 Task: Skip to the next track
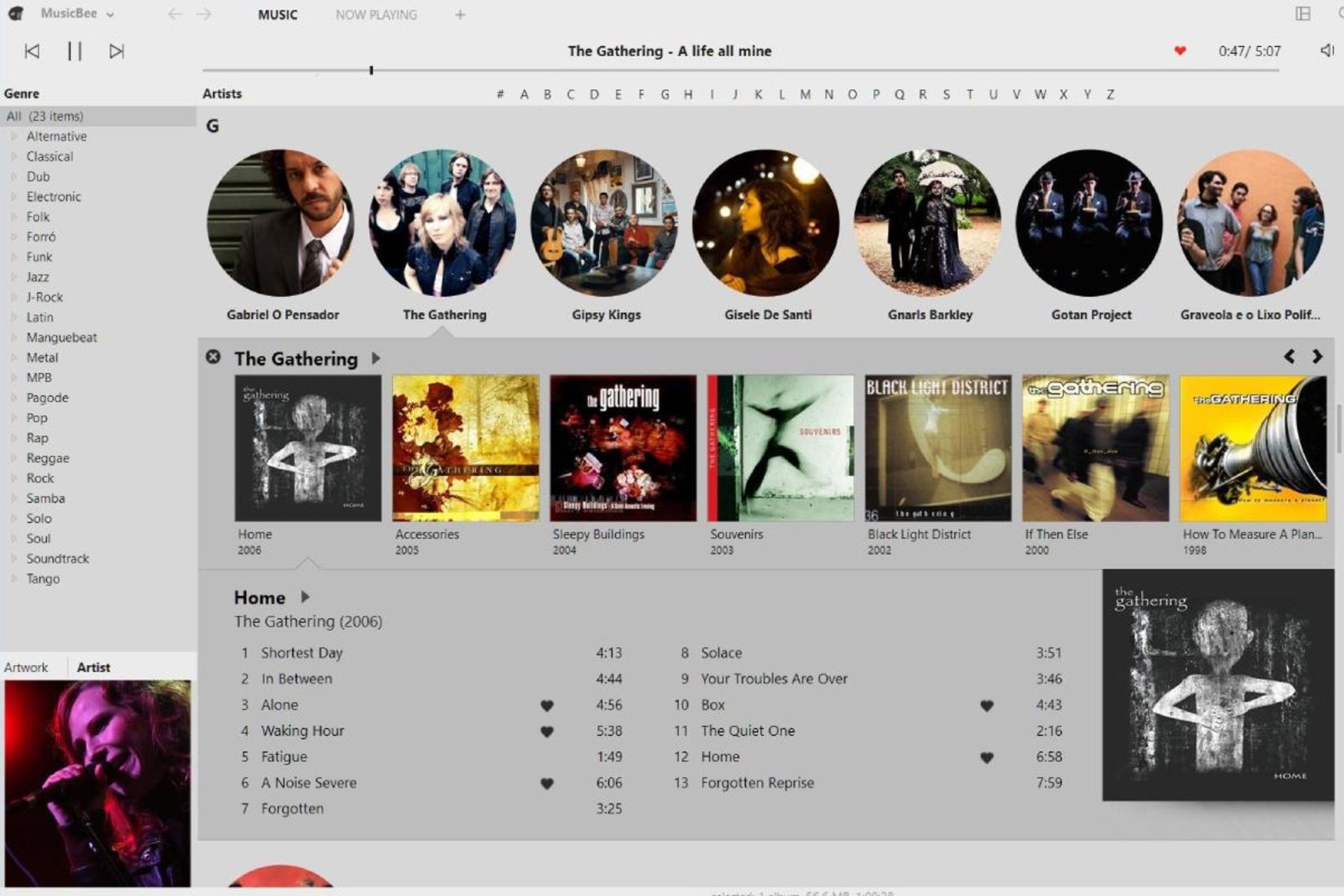click(x=116, y=51)
